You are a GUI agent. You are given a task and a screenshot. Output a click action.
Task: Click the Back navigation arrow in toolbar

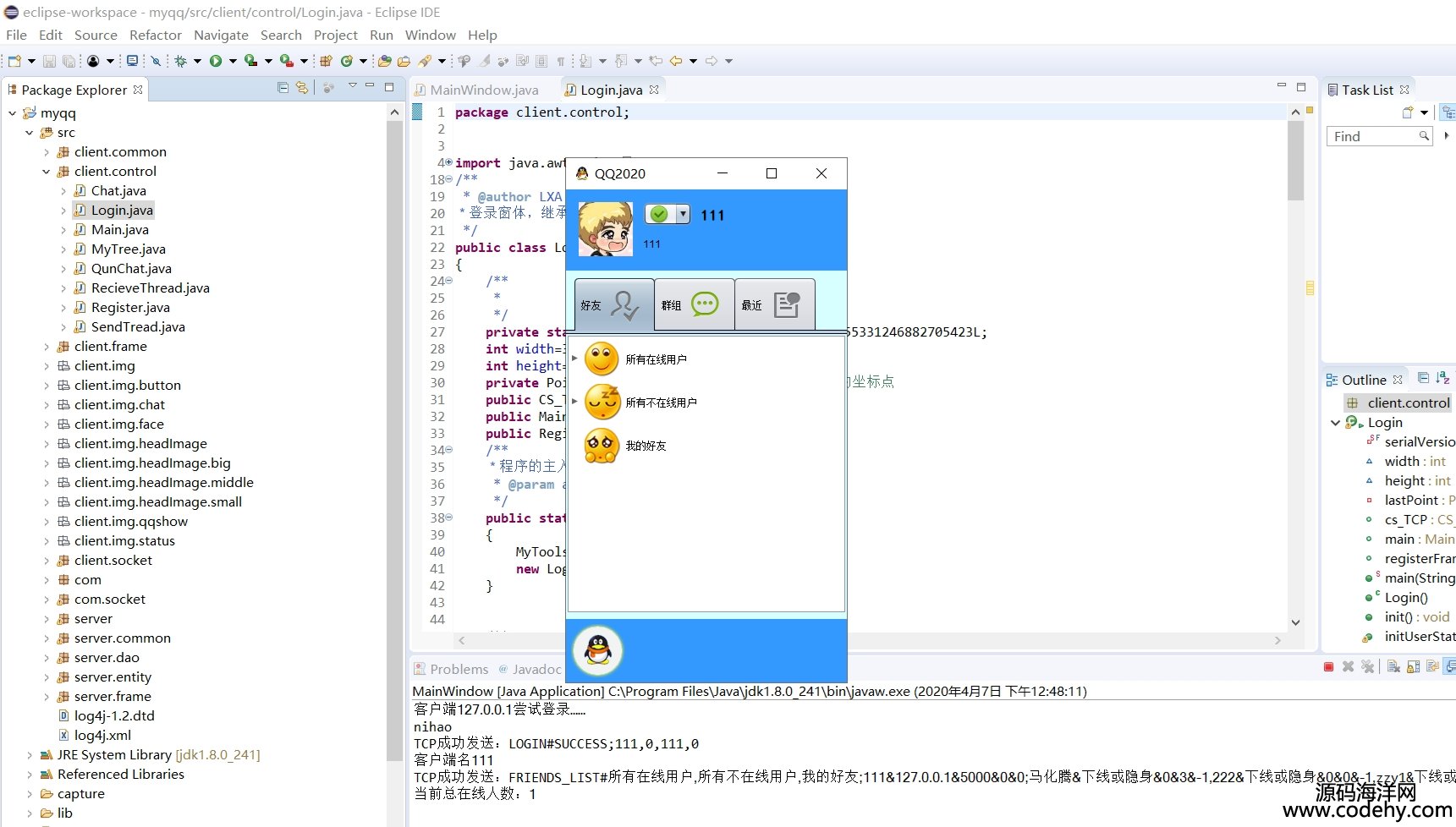(676, 61)
